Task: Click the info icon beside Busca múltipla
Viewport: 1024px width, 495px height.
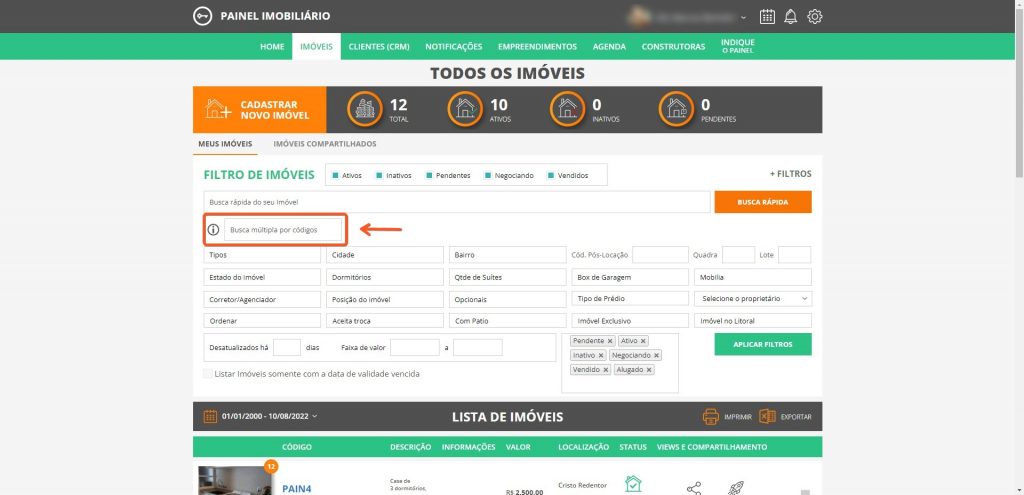Action: [213, 230]
